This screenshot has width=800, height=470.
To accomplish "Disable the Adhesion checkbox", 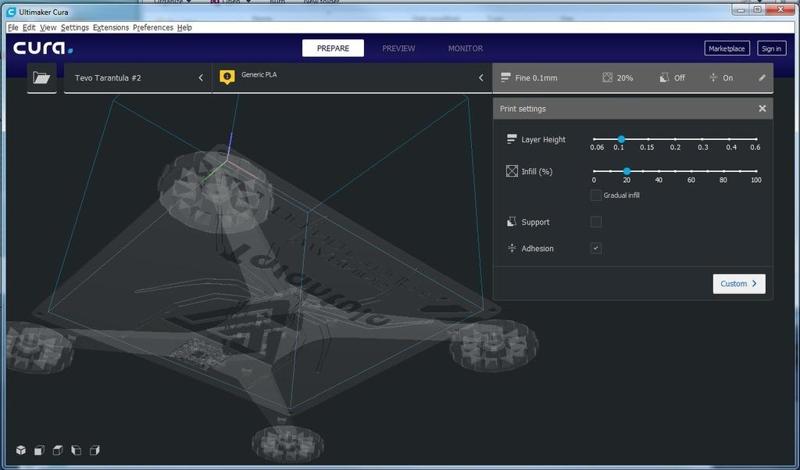I will 595,248.
